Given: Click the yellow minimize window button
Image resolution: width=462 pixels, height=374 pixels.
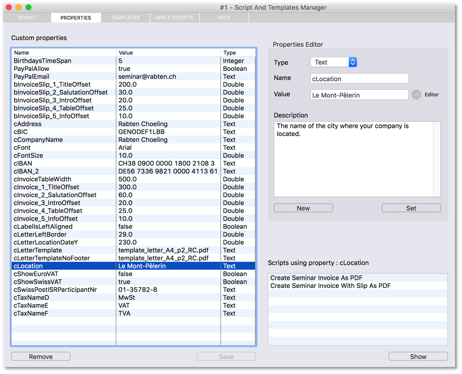Looking at the screenshot, I should click(19, 7).
